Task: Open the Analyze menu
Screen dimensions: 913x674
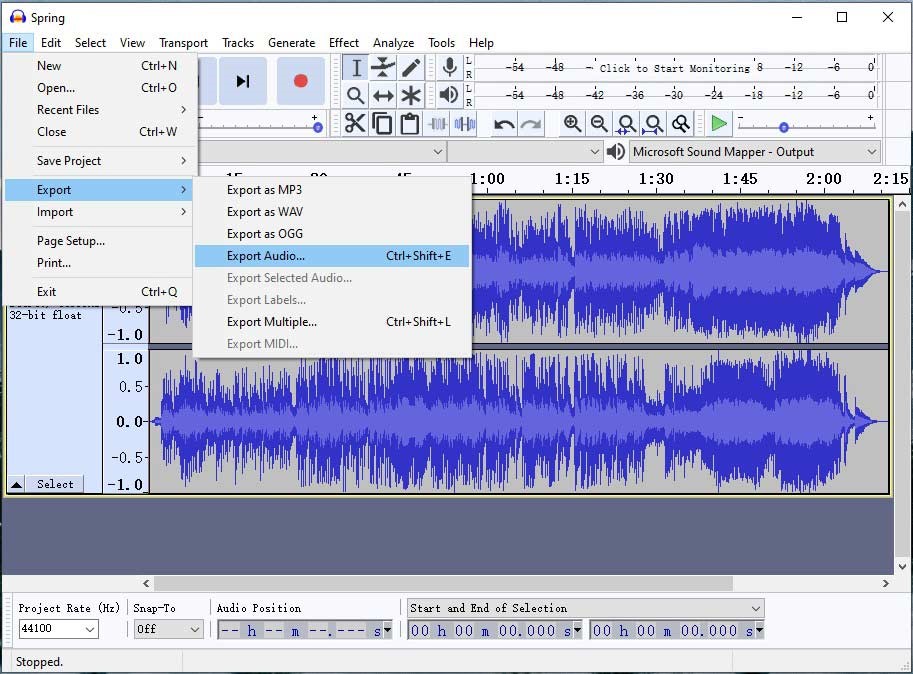Action: point(394,42)
